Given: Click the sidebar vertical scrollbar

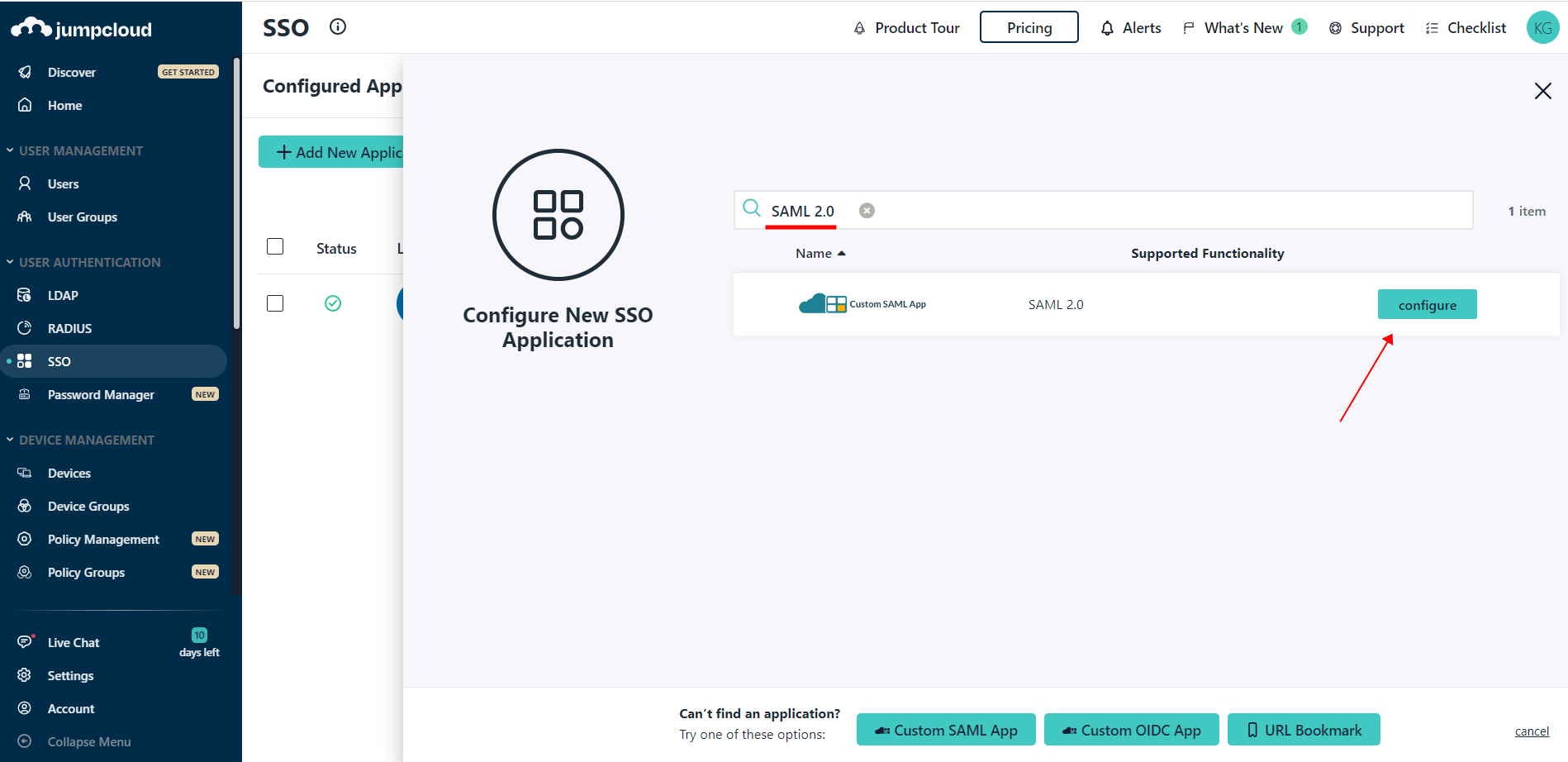Looking at the screenshot, I should click(237, 194).
